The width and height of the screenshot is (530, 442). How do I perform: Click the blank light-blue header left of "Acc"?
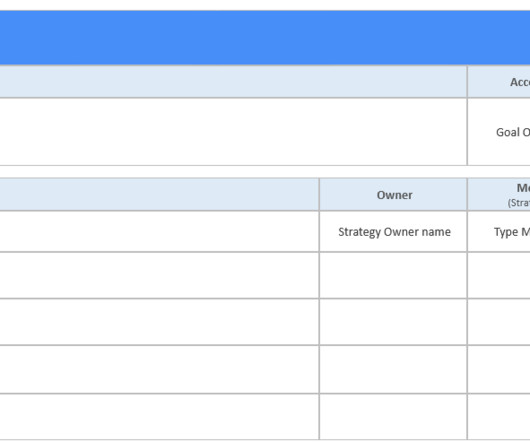point(233,82)
